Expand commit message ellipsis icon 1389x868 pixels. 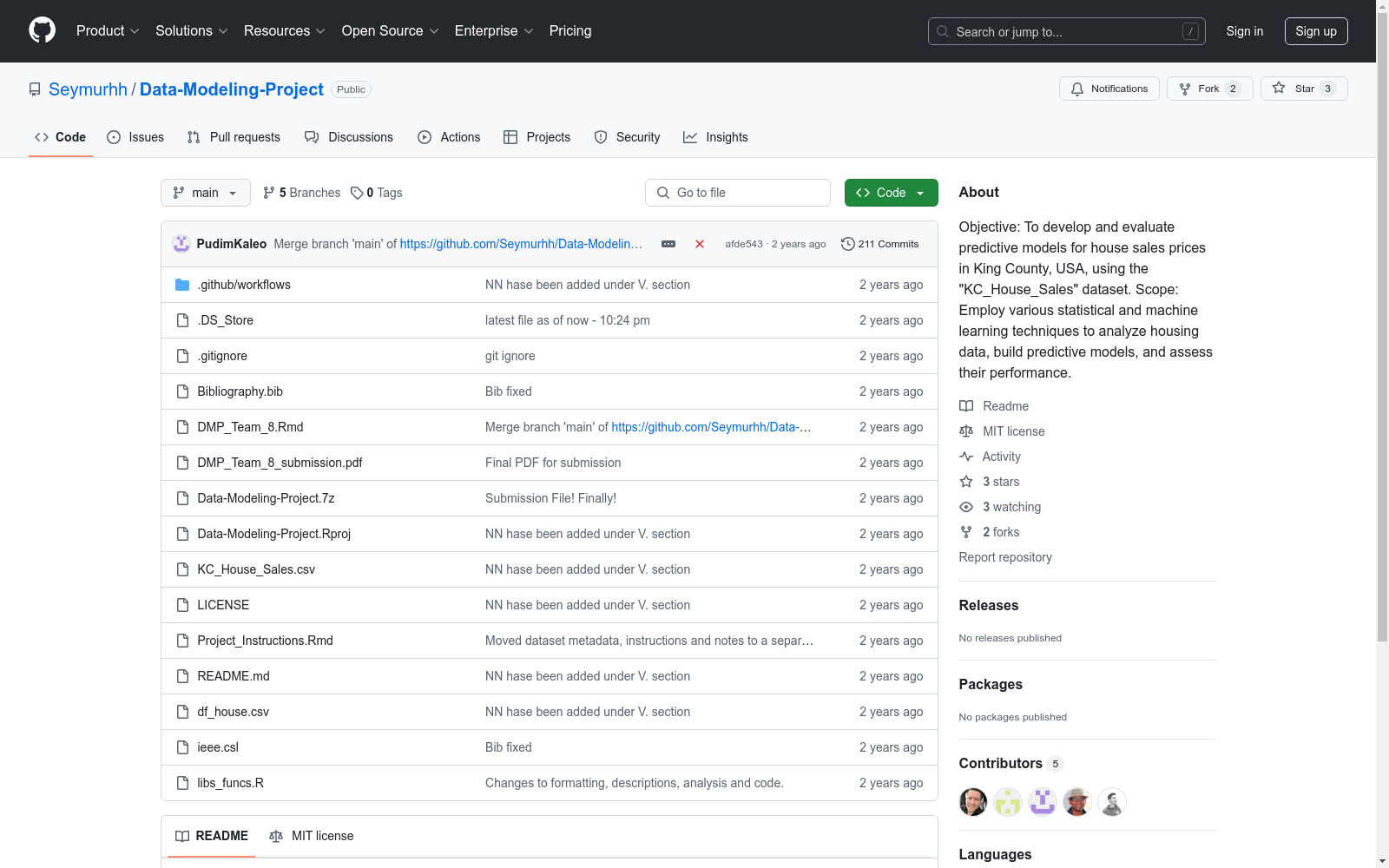(x=668, y=244)
